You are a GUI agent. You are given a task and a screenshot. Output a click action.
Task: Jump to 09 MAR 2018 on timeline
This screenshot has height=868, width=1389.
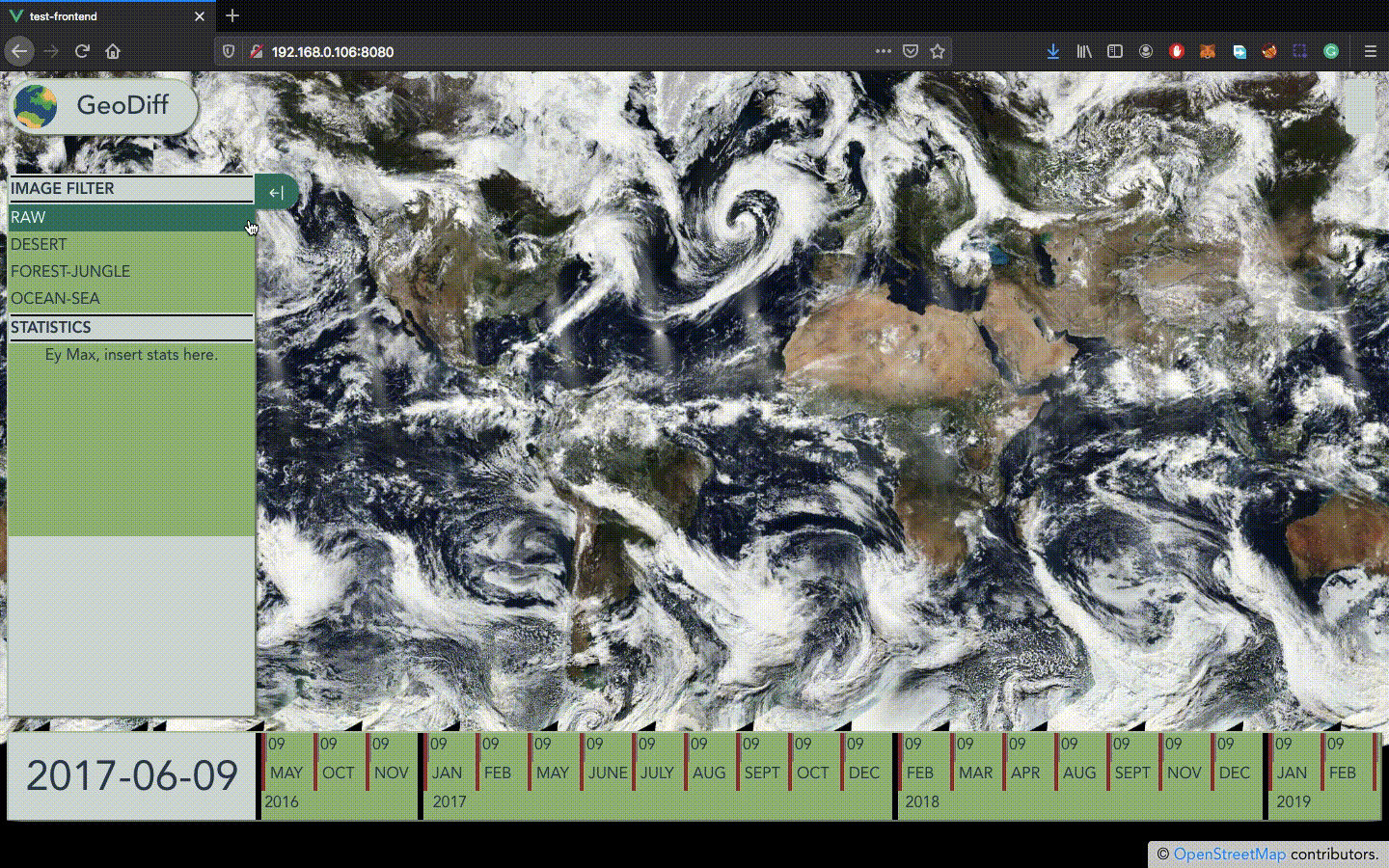coord(976,762)
